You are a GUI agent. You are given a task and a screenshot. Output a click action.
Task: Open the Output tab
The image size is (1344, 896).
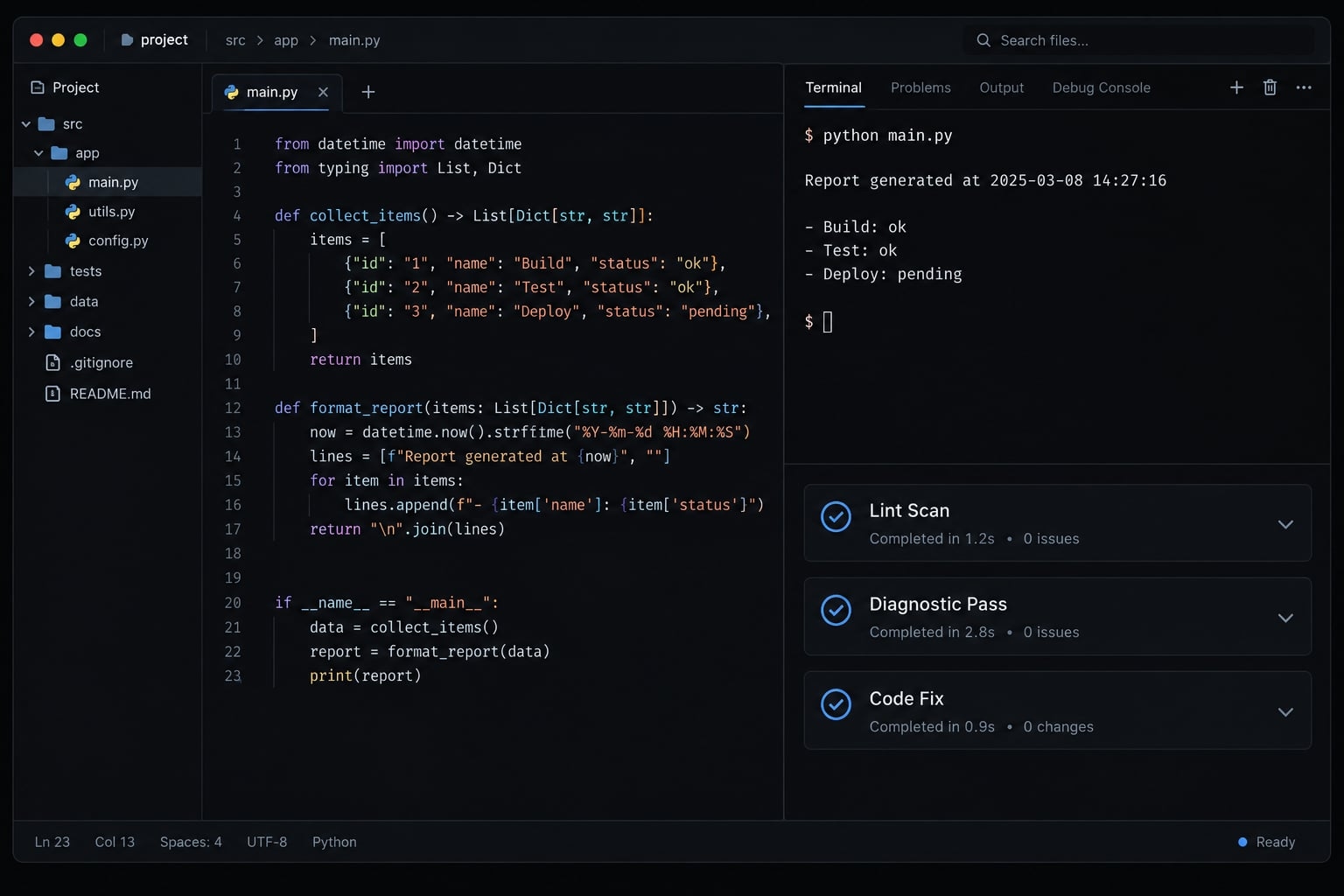tap(1002, 87)
